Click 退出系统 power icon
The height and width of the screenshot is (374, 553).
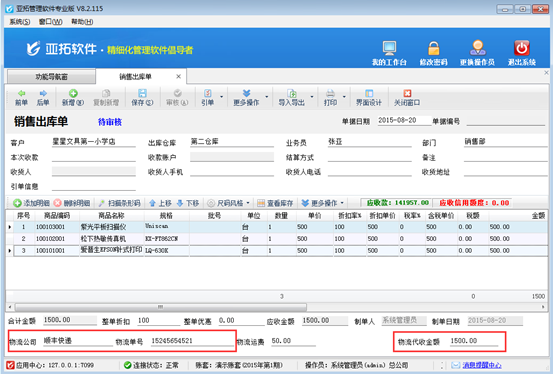[522, 48]
